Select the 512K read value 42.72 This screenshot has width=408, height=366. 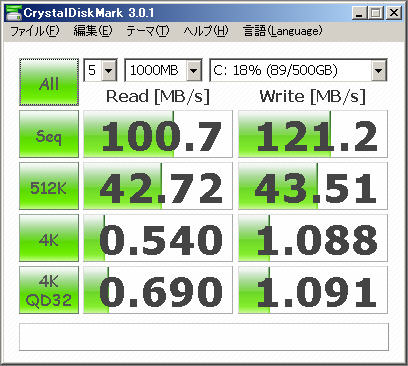coord(158,186)
